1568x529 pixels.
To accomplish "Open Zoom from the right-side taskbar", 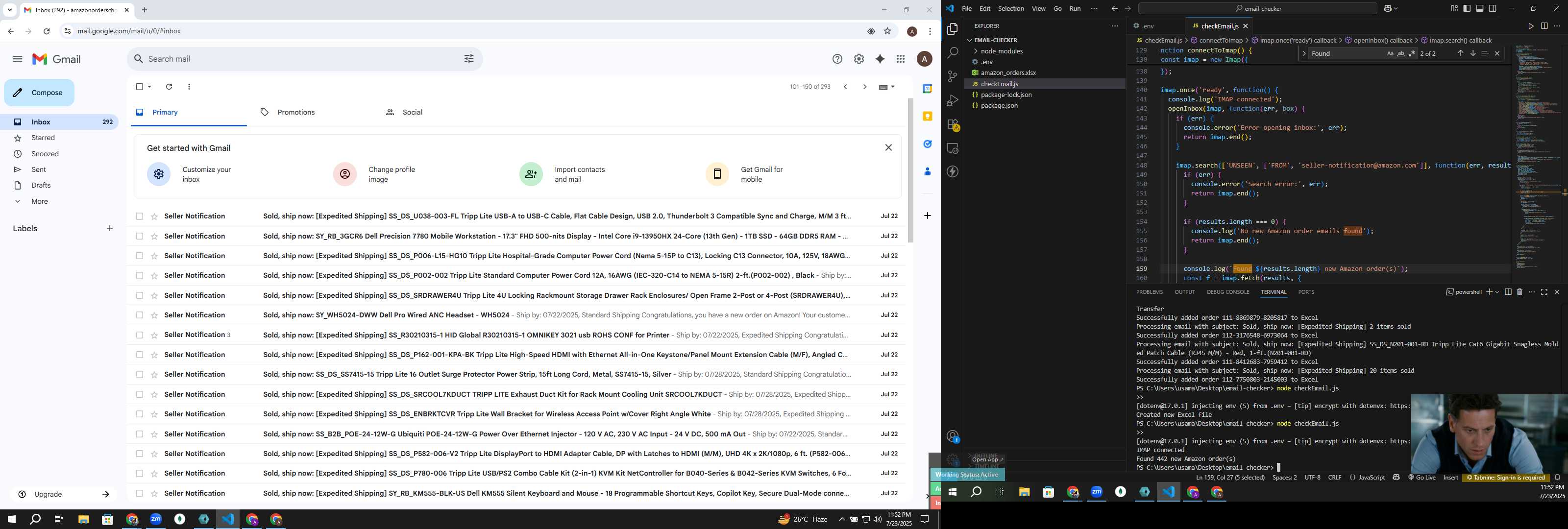I will (1096, 492).
